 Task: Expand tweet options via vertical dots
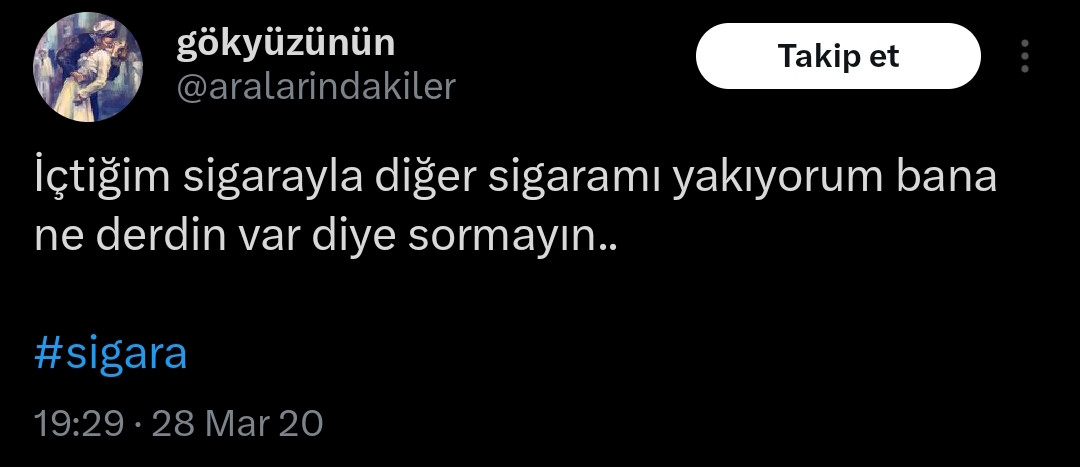(x=1025, y=56)
